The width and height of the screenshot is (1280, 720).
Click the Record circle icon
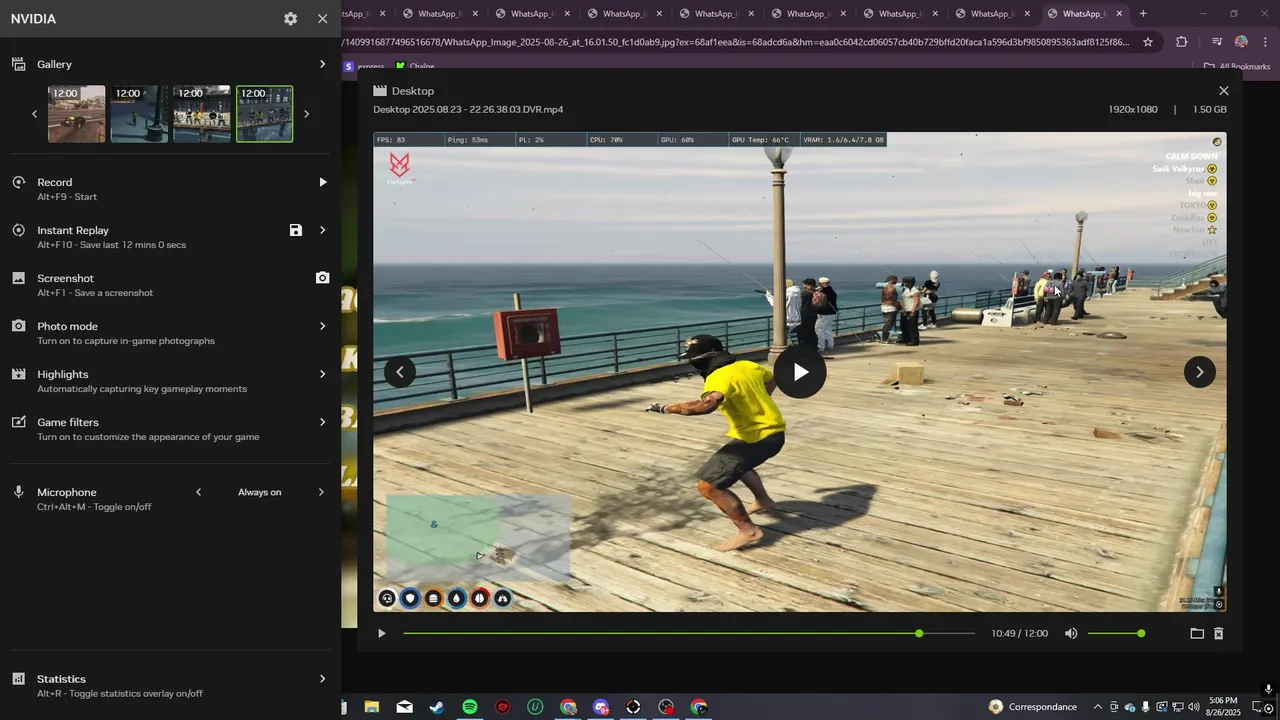pos(18,182)
